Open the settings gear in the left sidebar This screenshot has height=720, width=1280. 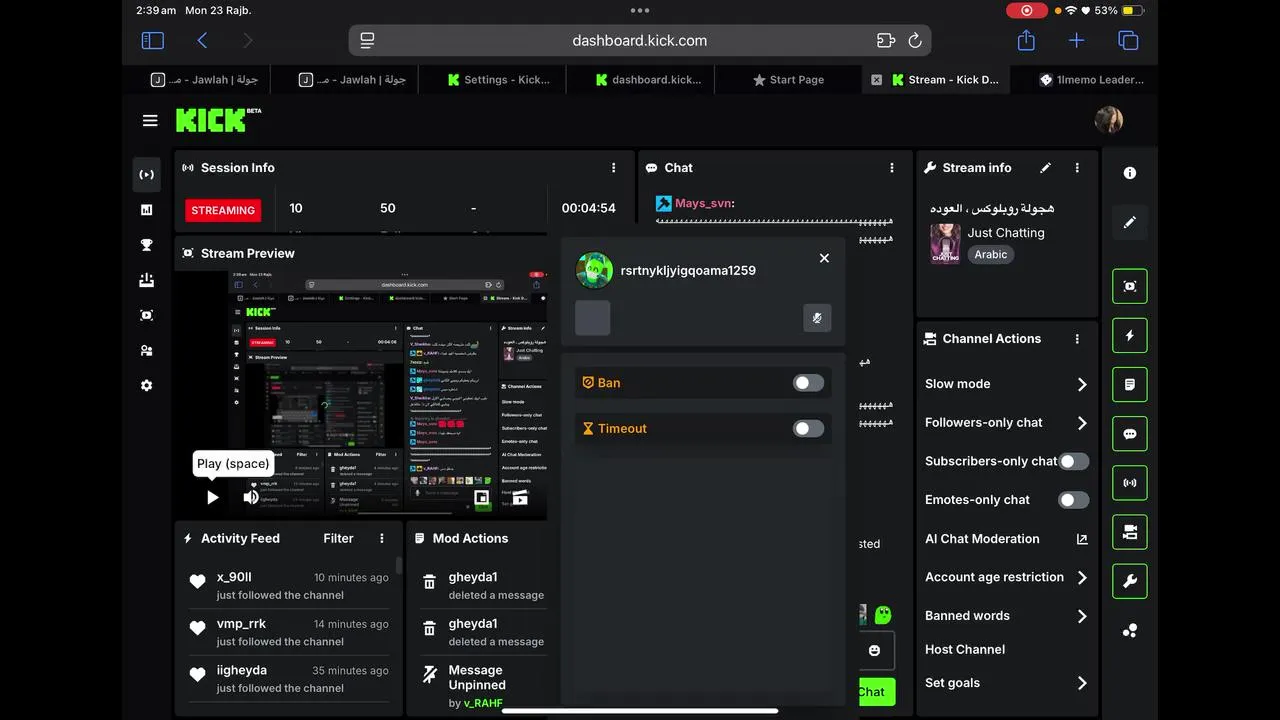147,385
